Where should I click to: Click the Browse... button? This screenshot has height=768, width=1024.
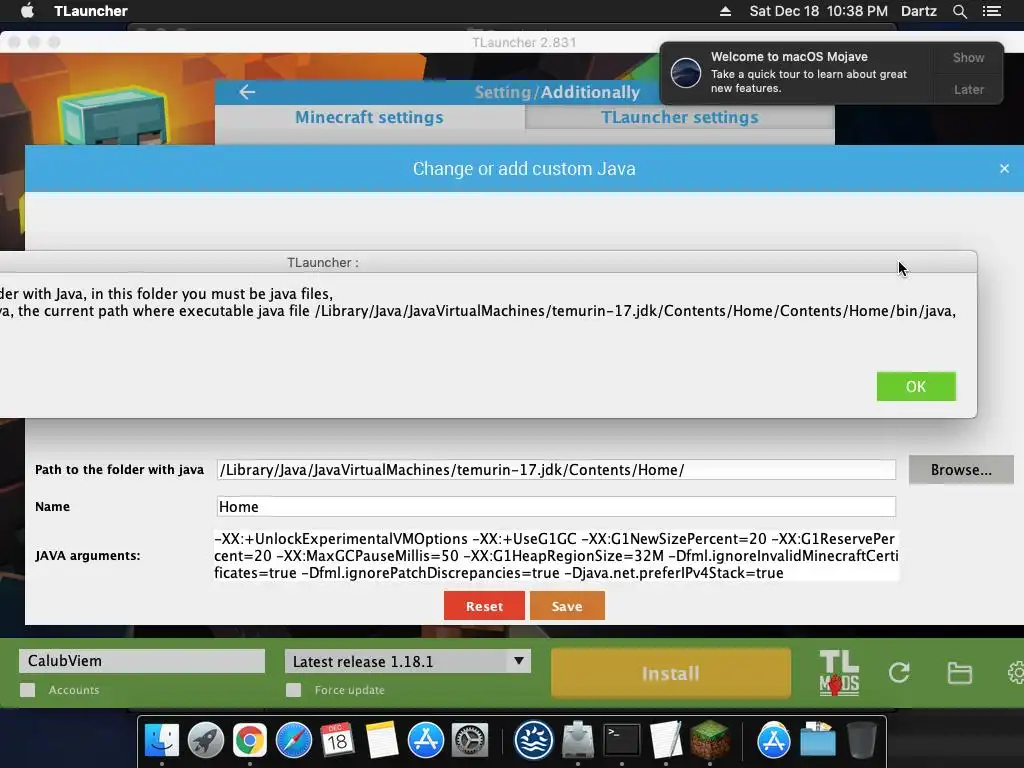961,470
